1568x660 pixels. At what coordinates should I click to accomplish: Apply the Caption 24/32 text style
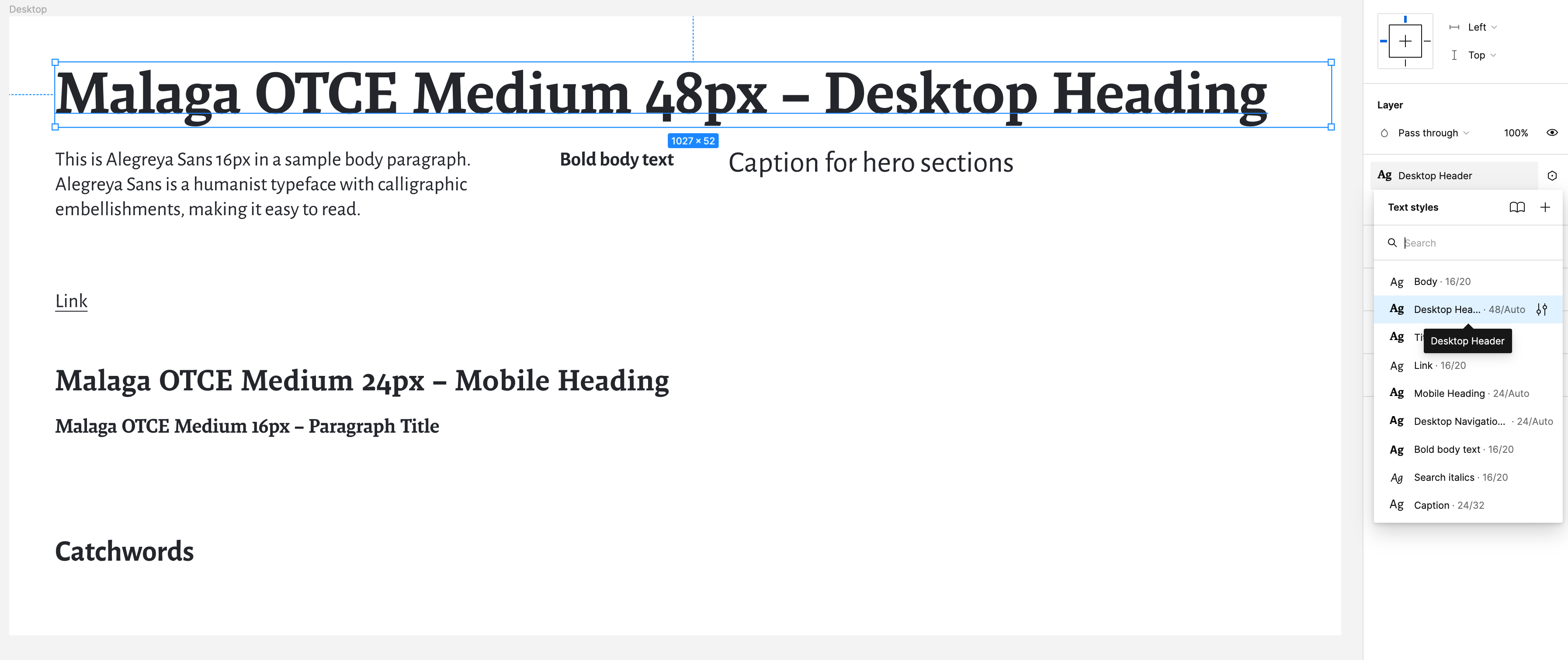[x=1467, y=505]
